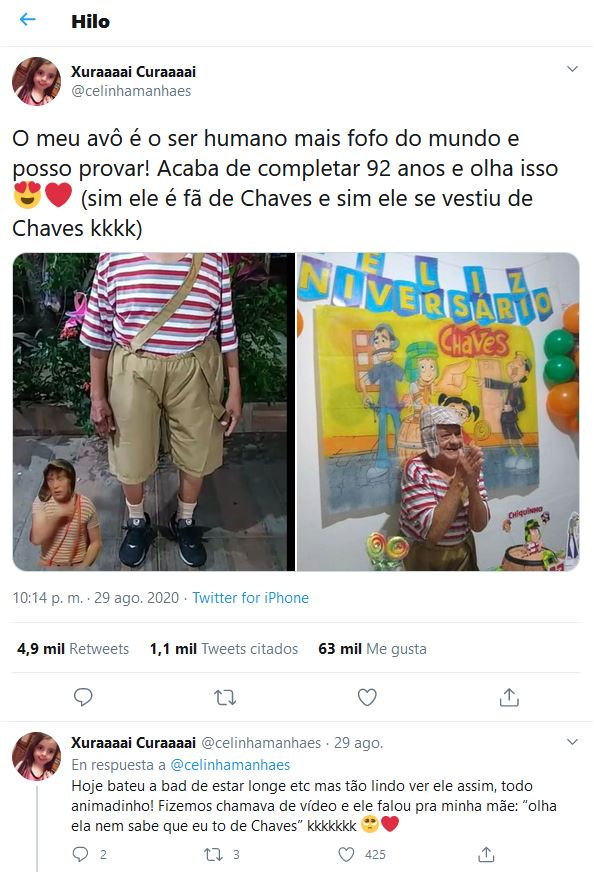Screen dimensions: 594x873
Task: Share the follow-up reply tweet
Action: click(x=486, y=854)
